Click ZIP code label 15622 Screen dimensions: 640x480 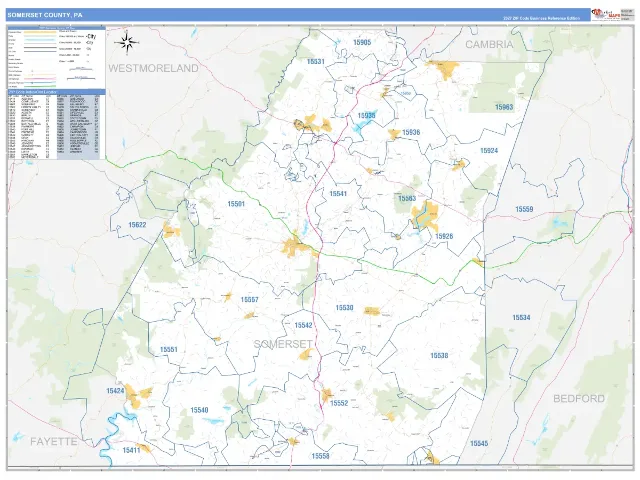(137, 225)
